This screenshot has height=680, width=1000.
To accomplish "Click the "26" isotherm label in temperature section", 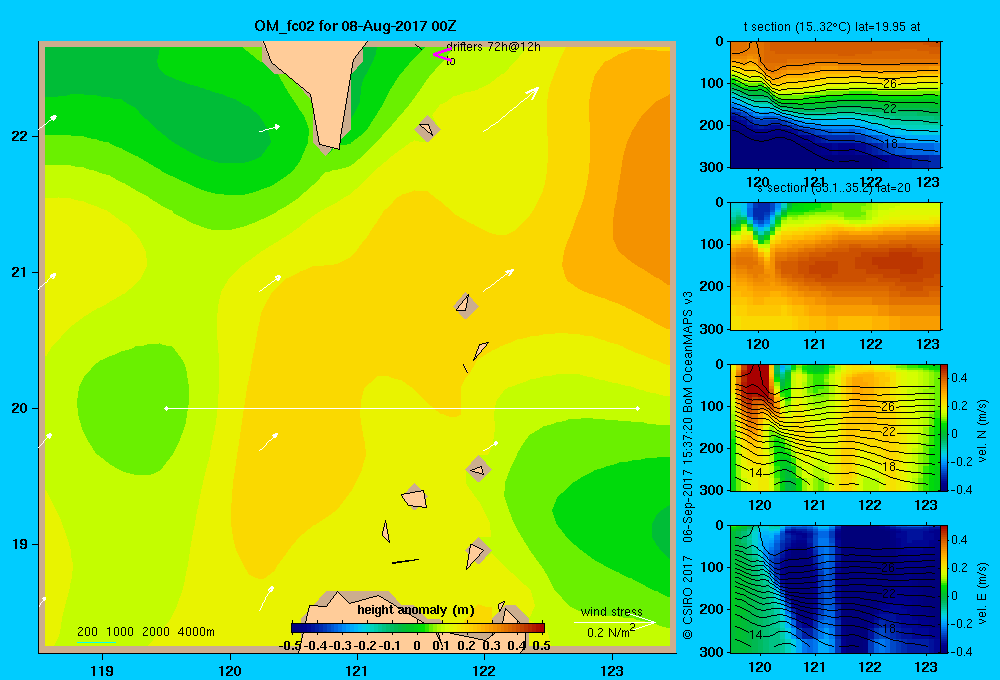I will pyautogui.click(x=890, y=84).
